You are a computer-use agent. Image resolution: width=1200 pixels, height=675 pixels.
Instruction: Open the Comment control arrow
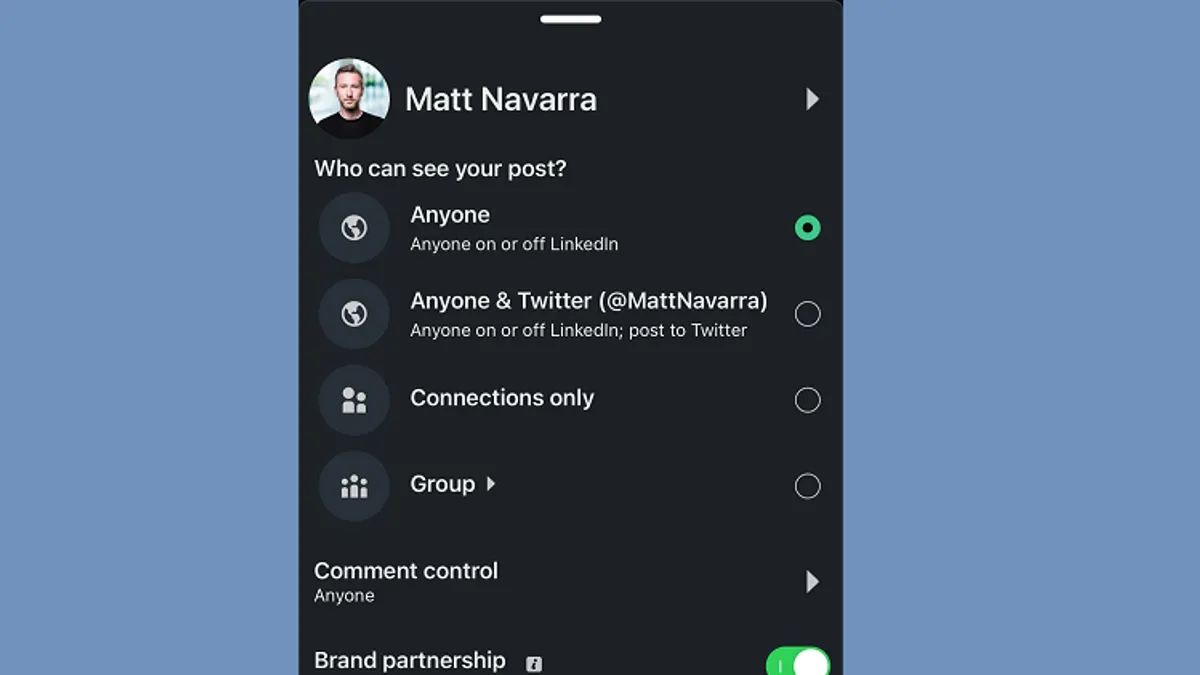813,581
